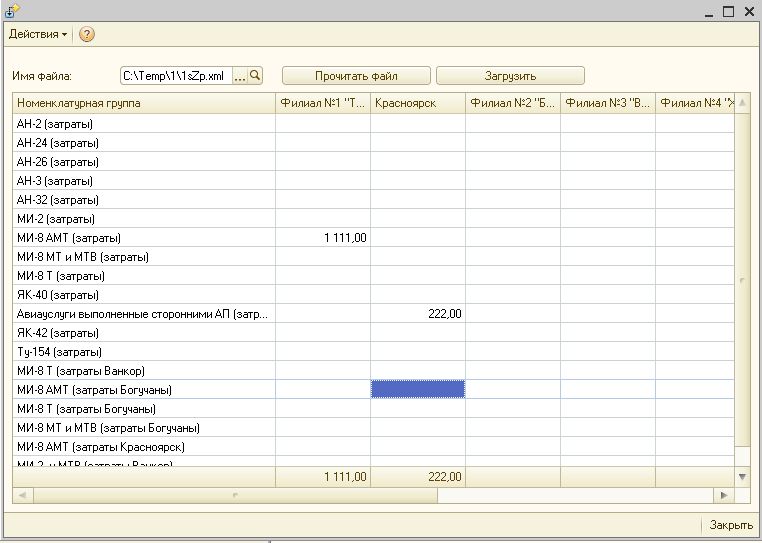This screenshot has height=543, width=762.
Task: Select the АН-26 (затраты) row
Action: coord(373,161)
